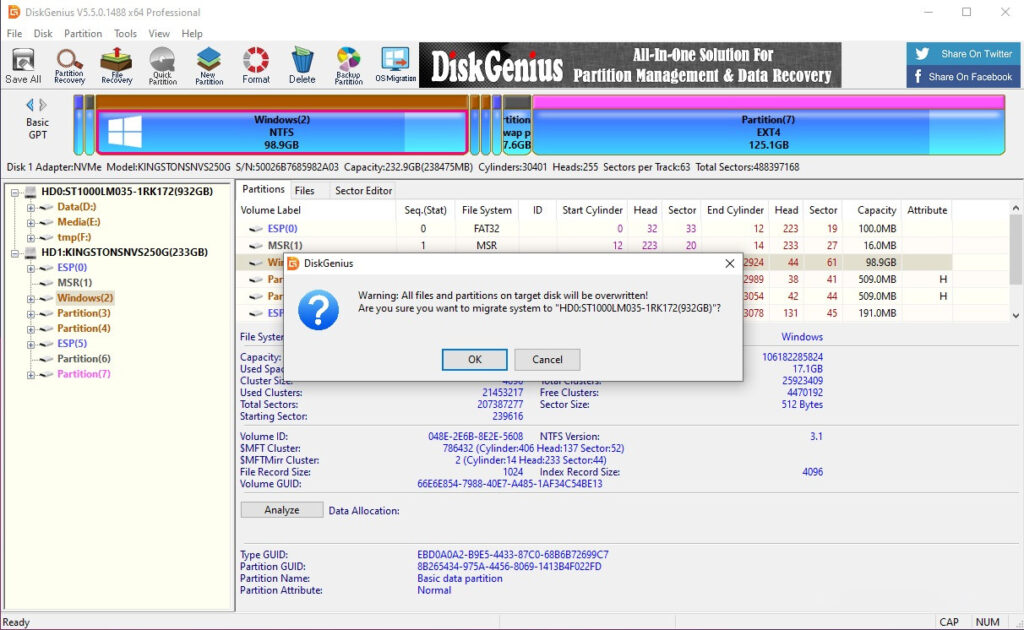1024x630 pixels.
Task: Click the Delete partition icon
Action: click(302, 66)
